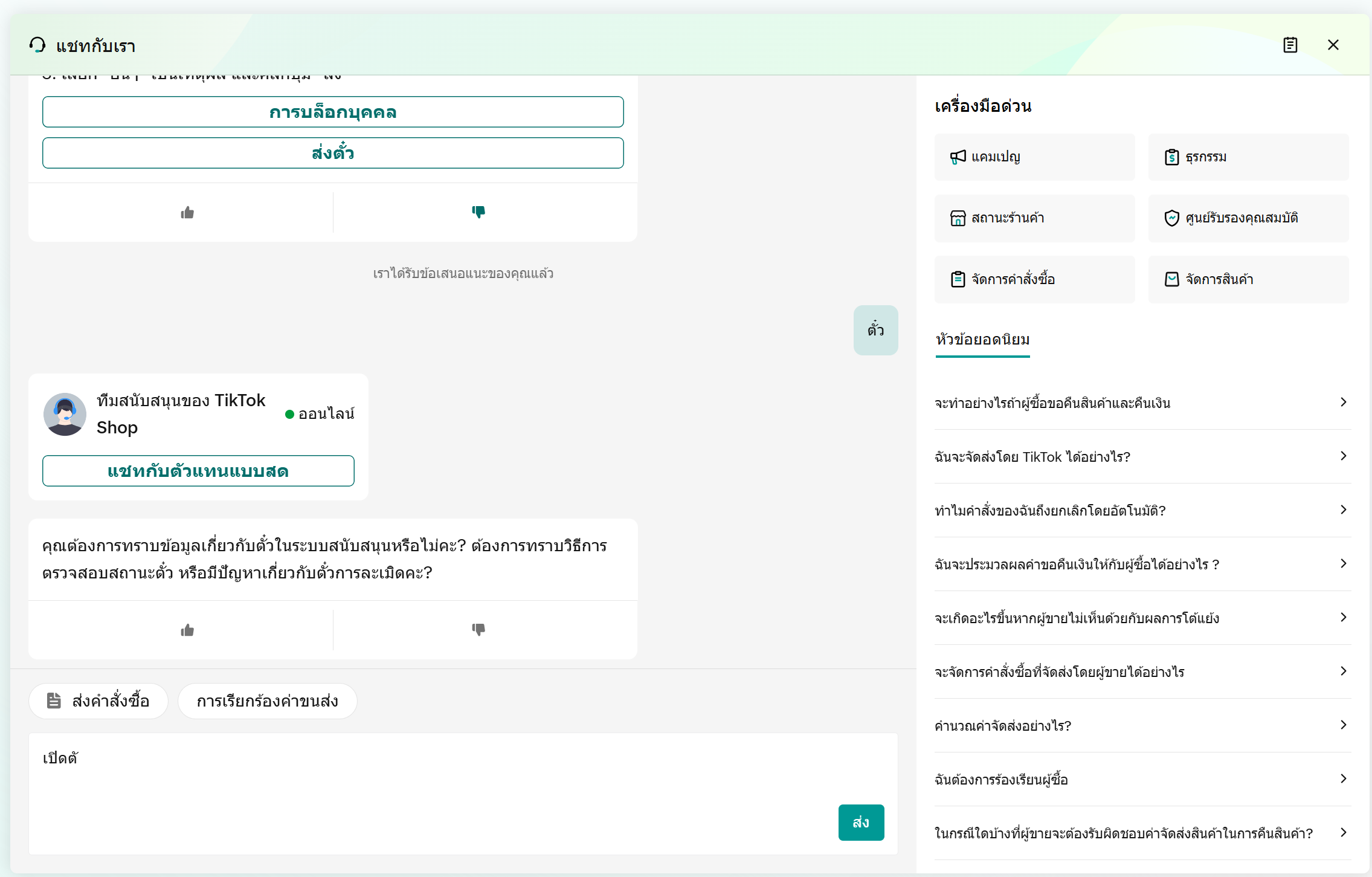The image size is (1372, 877).
Task: Open the ธุรกรรม transactions quick tool
Action: tap(1248, 157)
